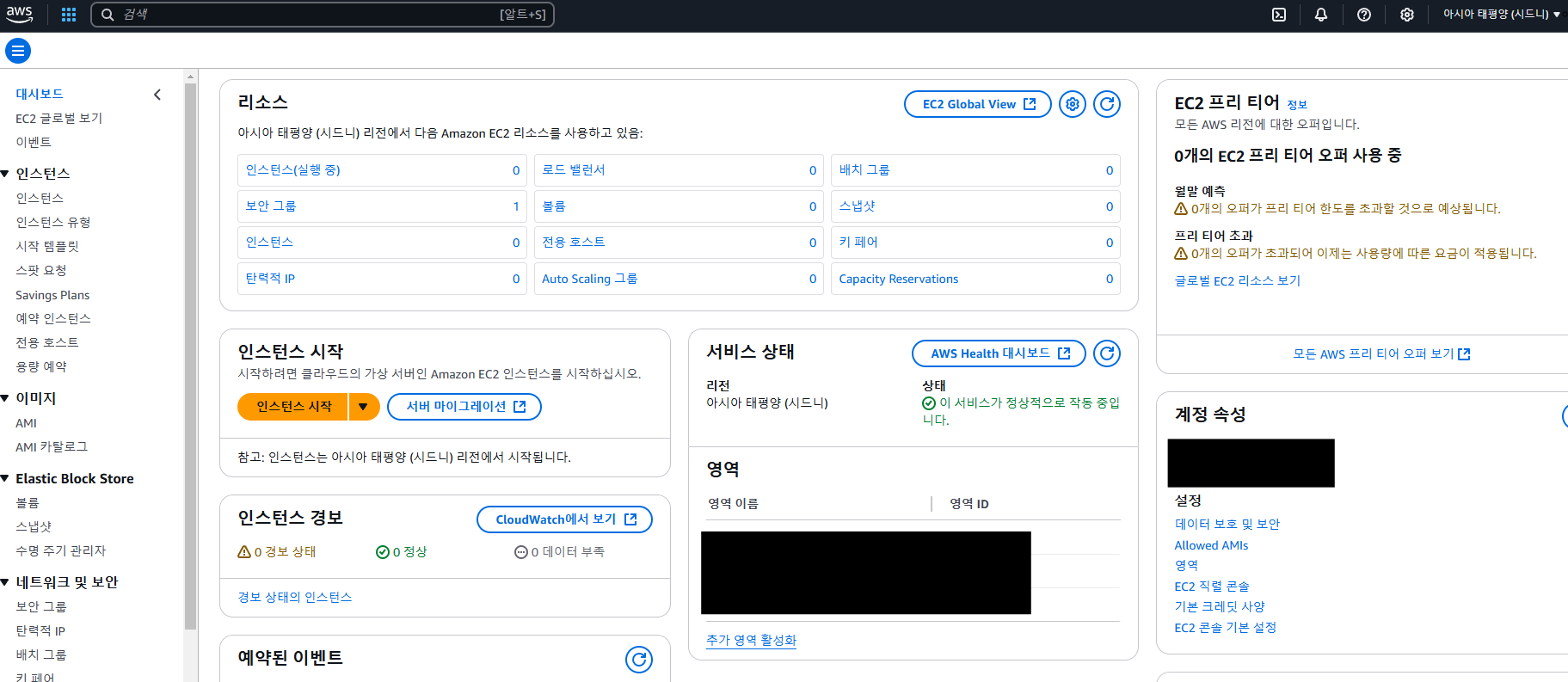The width and height of the screenshot is (1568, 682).
Task: Refresh the 리소스 panel
Action: pos(1107,104)
